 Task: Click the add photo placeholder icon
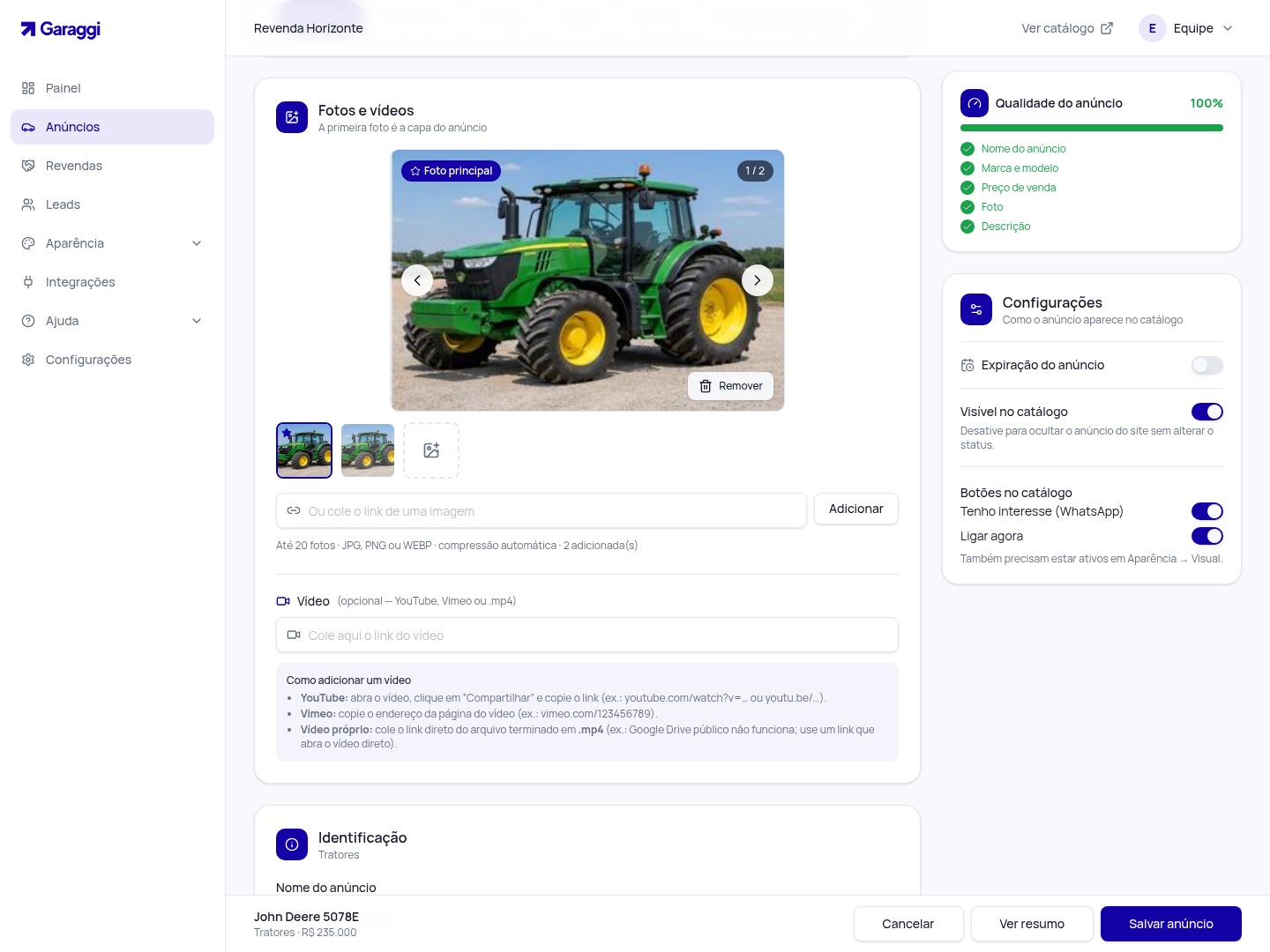(431, 450)
